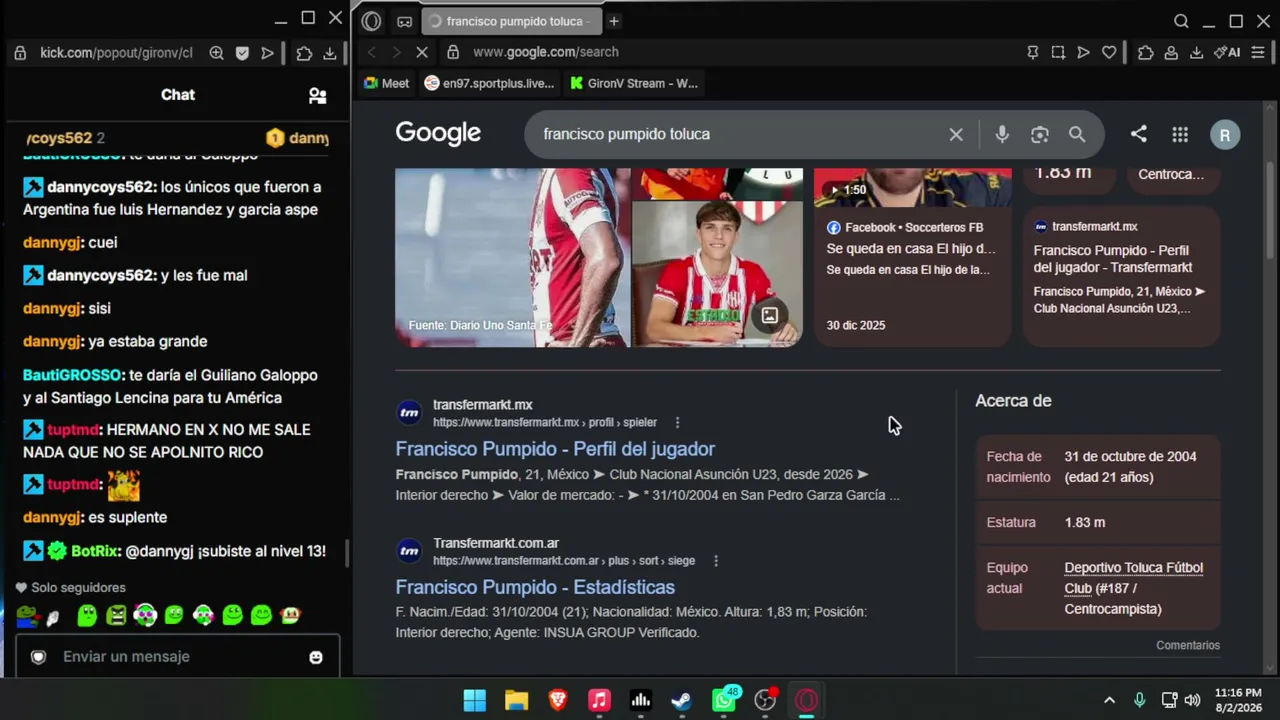Image resolution: width=1280 pixels, height=720 pixels.
Task: Open the Opera extensions puzzle icon
Action: (x=1146, y=52)
